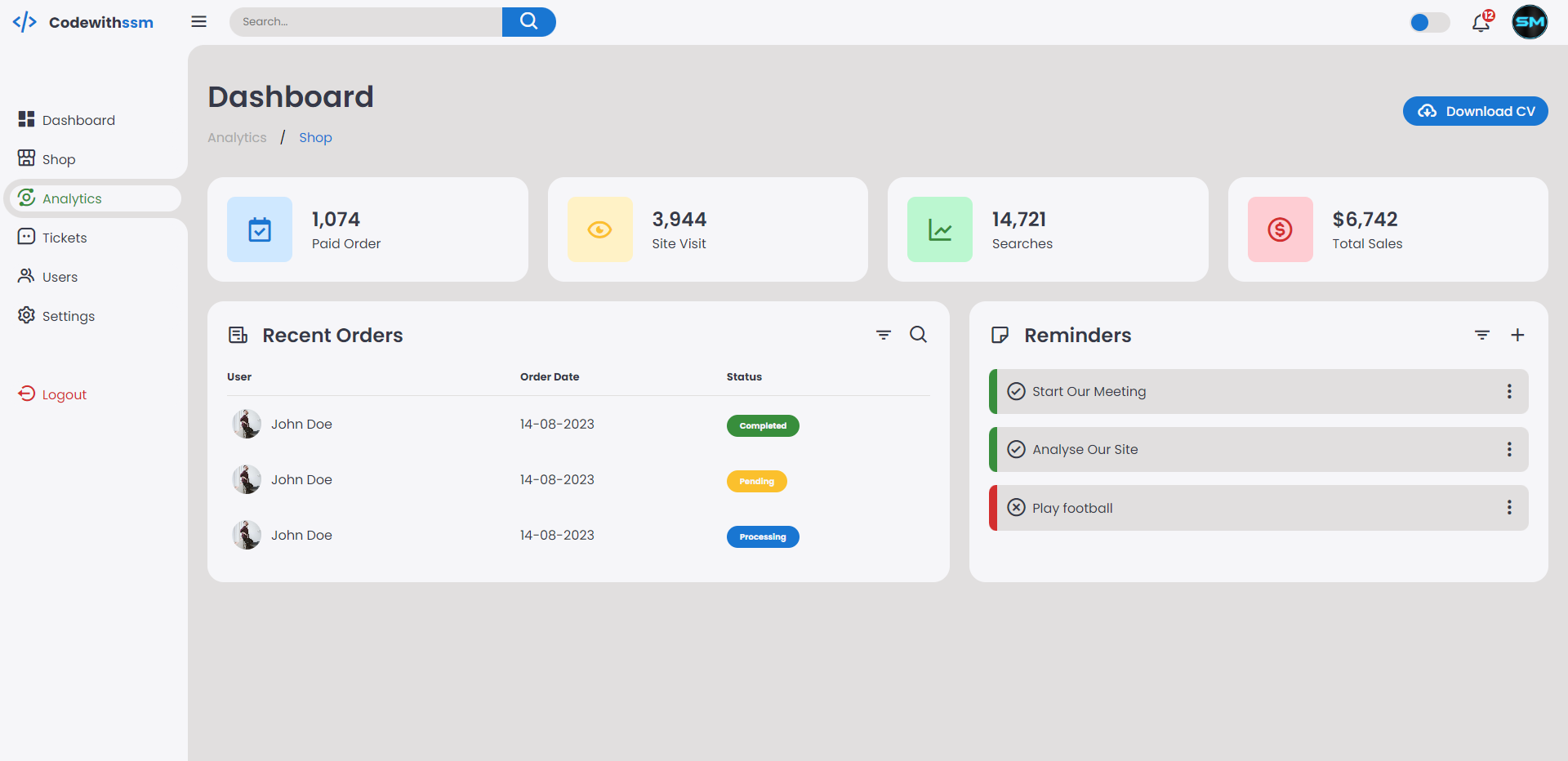Click the Total Sales dollar icon

1279,229
